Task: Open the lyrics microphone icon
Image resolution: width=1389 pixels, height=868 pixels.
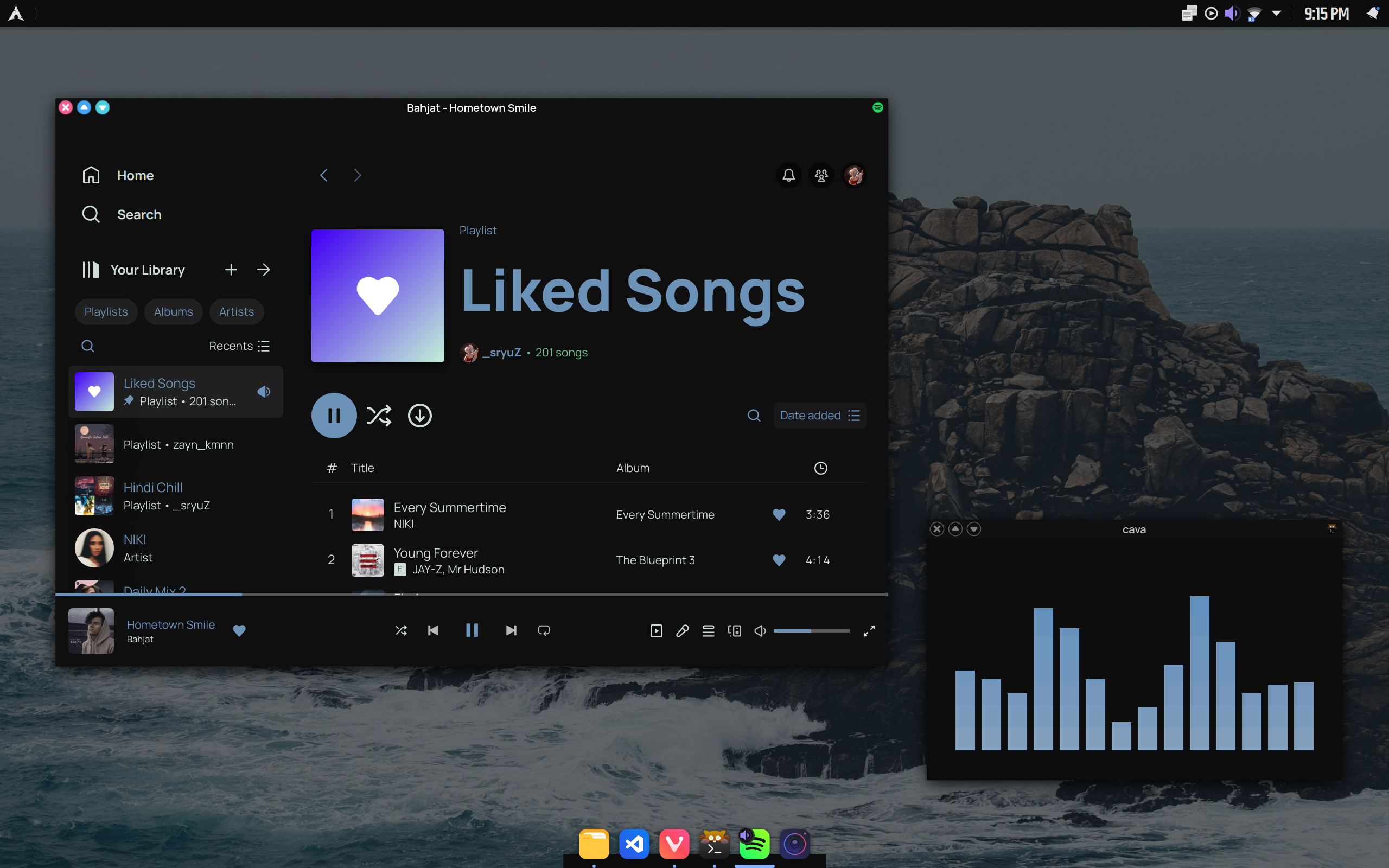Action: pos(683,631)
